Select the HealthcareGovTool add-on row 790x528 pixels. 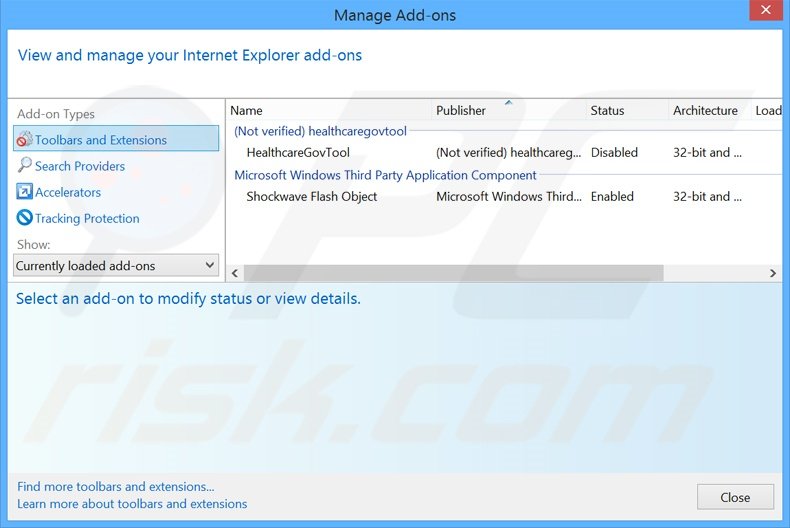298,153
